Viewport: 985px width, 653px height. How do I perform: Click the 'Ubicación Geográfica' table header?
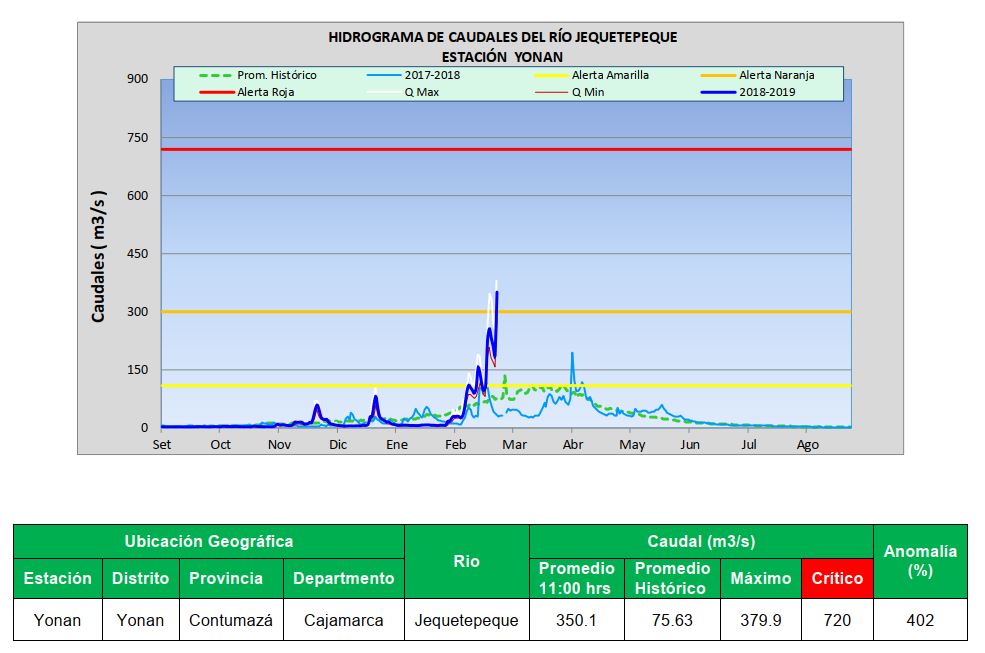click(x=208, y=542)
